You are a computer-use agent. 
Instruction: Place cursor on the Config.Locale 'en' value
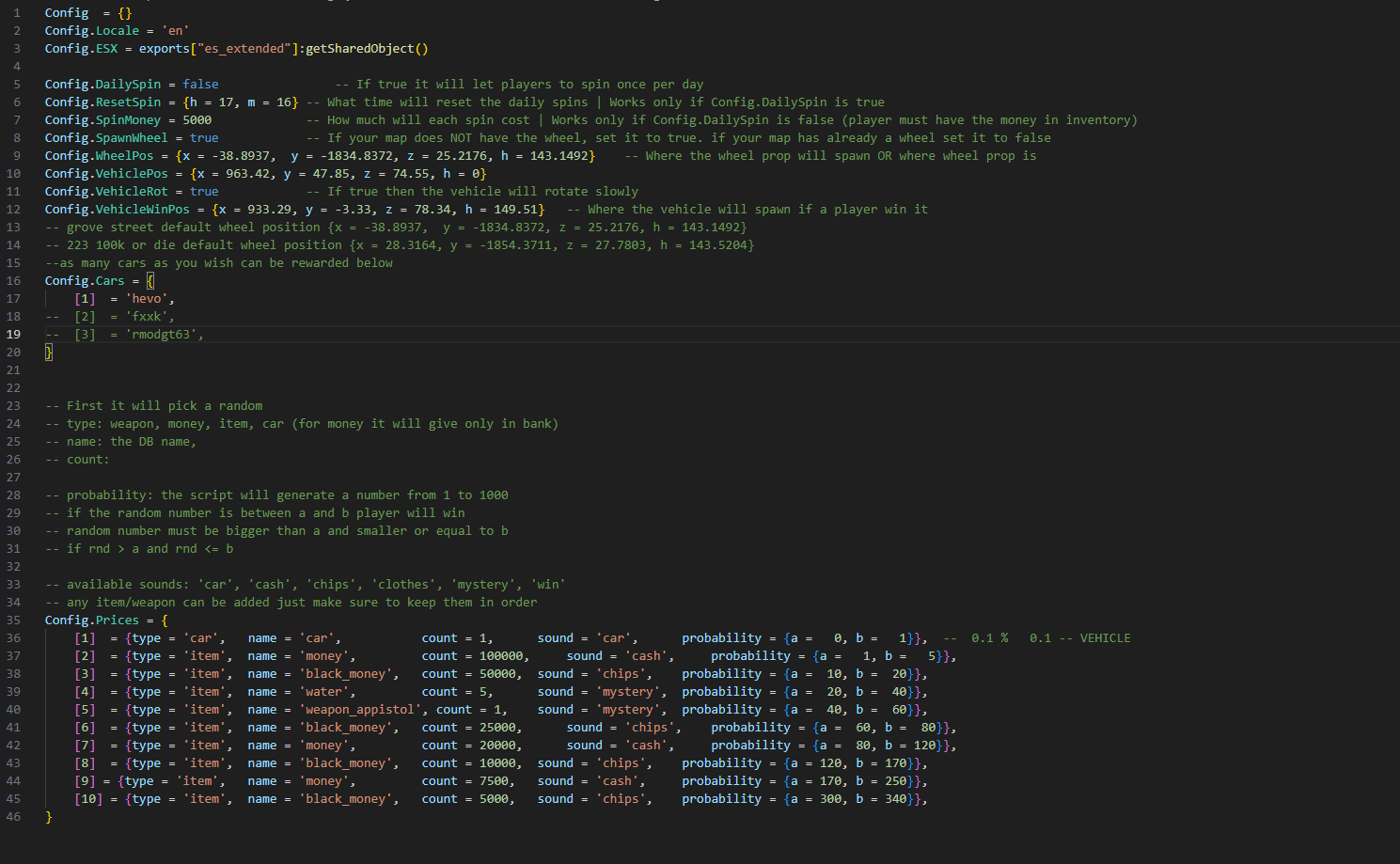click(x=175, y=30)
